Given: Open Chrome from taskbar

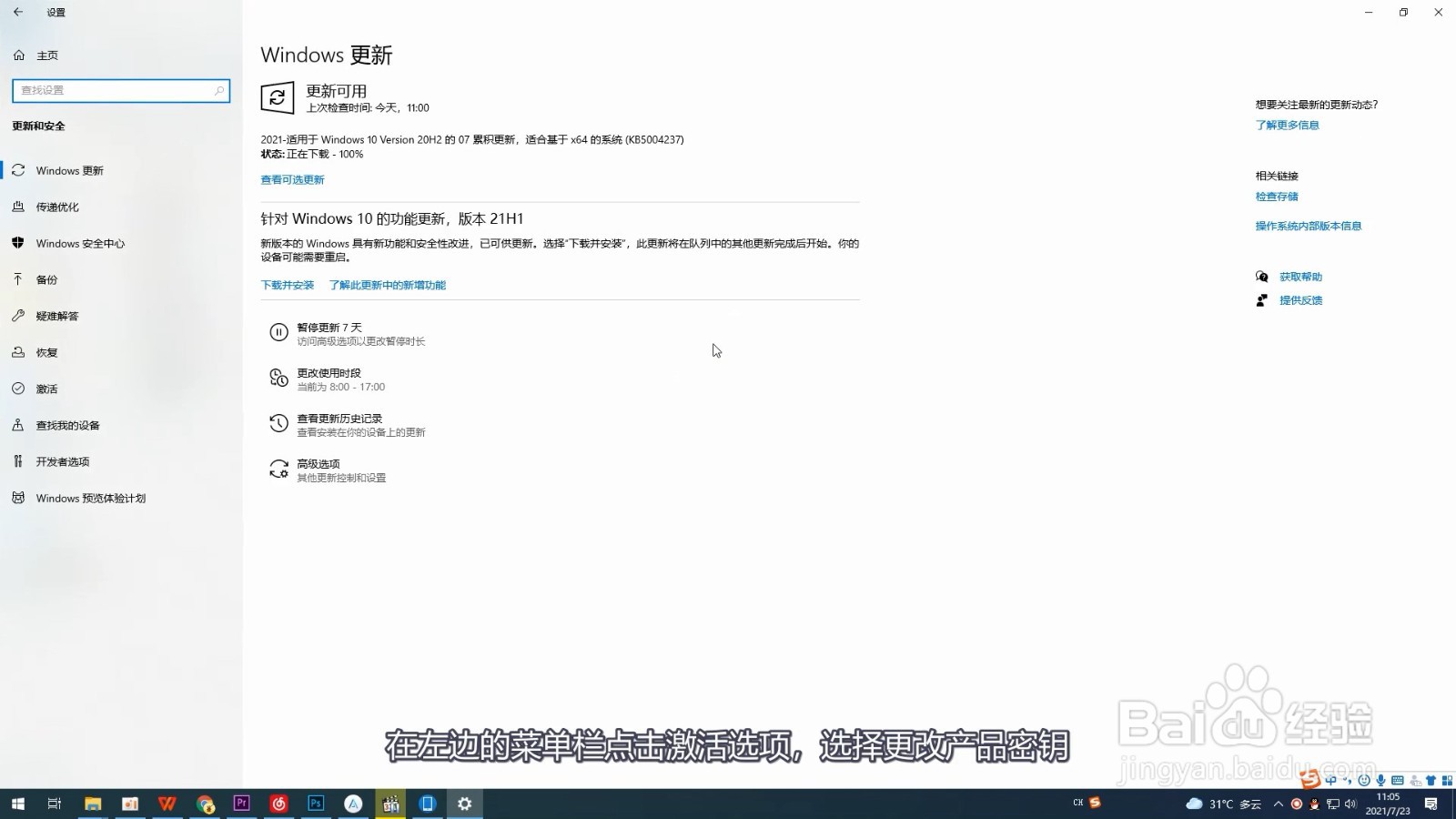Looking at the screenshot, I should [205, 804].
